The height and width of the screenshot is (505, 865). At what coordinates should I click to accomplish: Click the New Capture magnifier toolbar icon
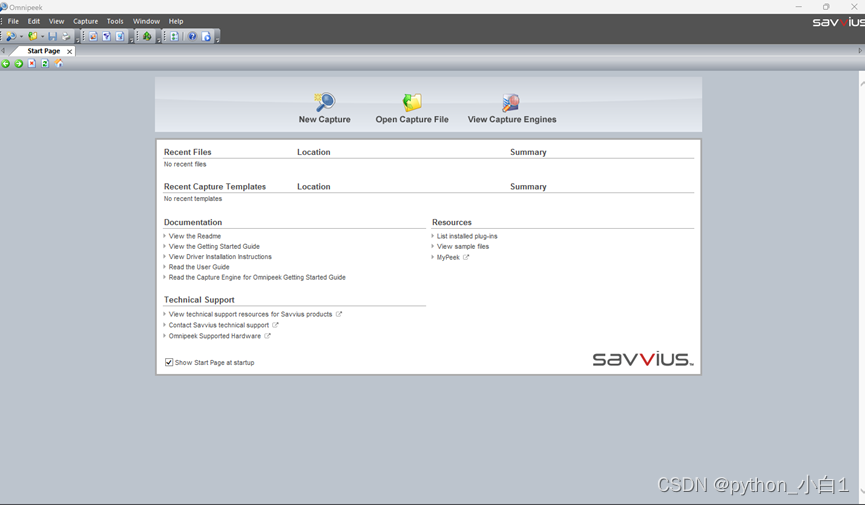click(10, 36)
